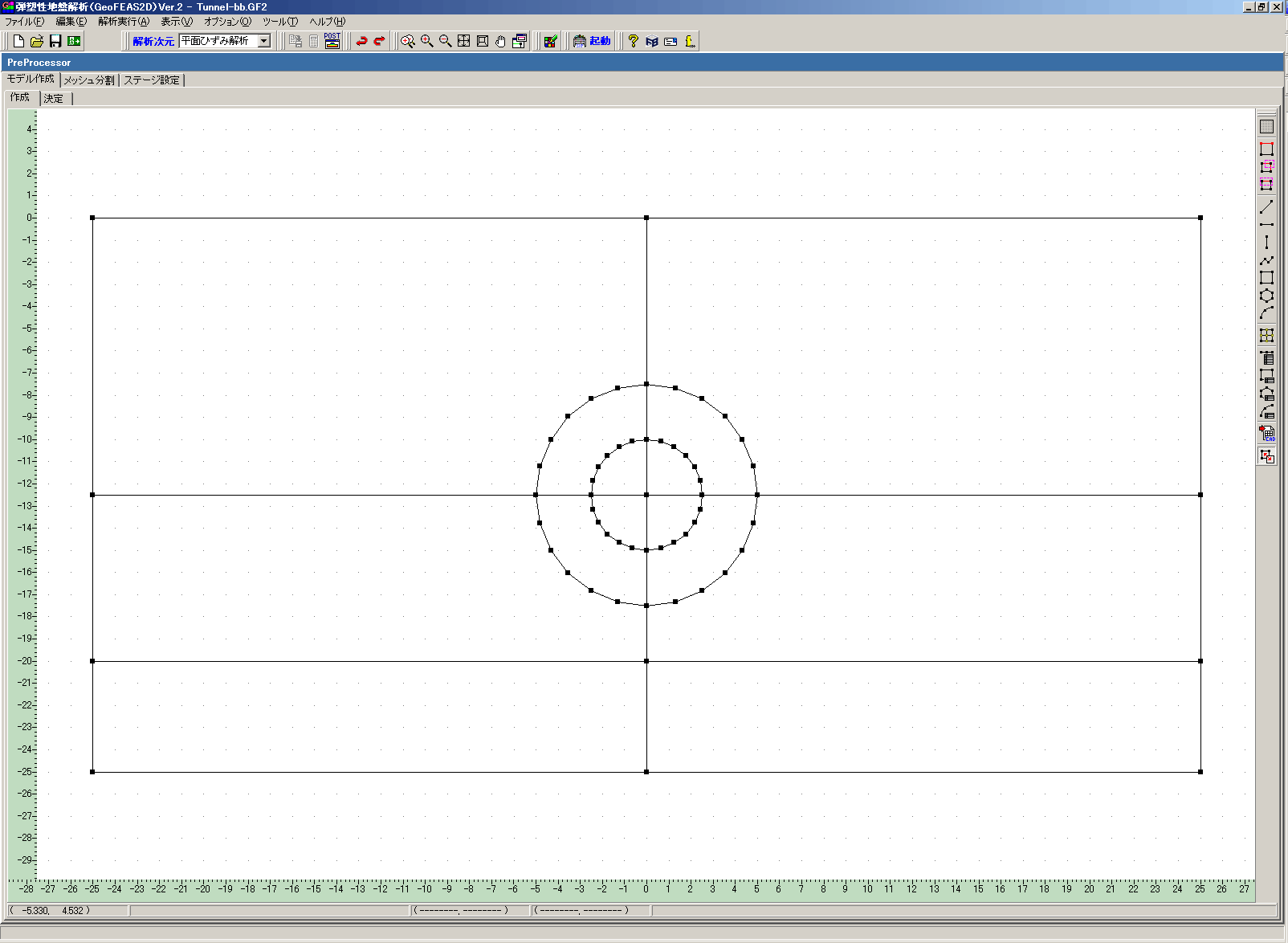Select the diagonal line drawing tool
Viewport: 1288px width, 943px height.
[1266, 207]
